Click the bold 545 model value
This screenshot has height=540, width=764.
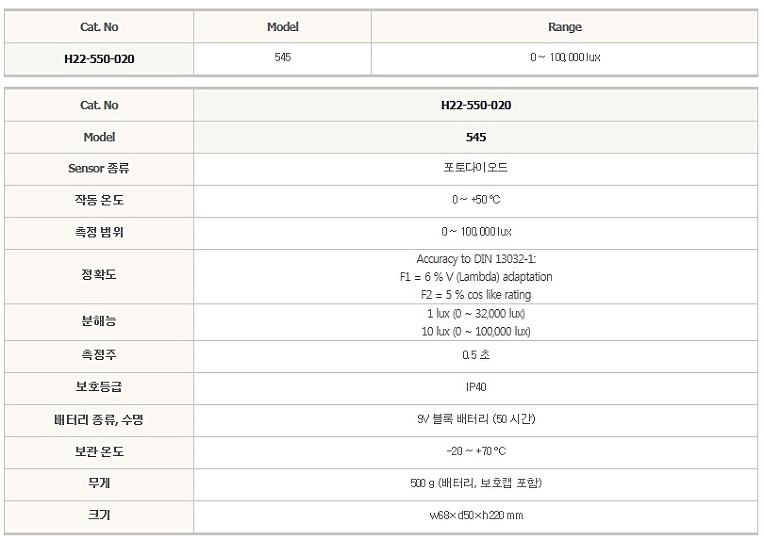476,137
